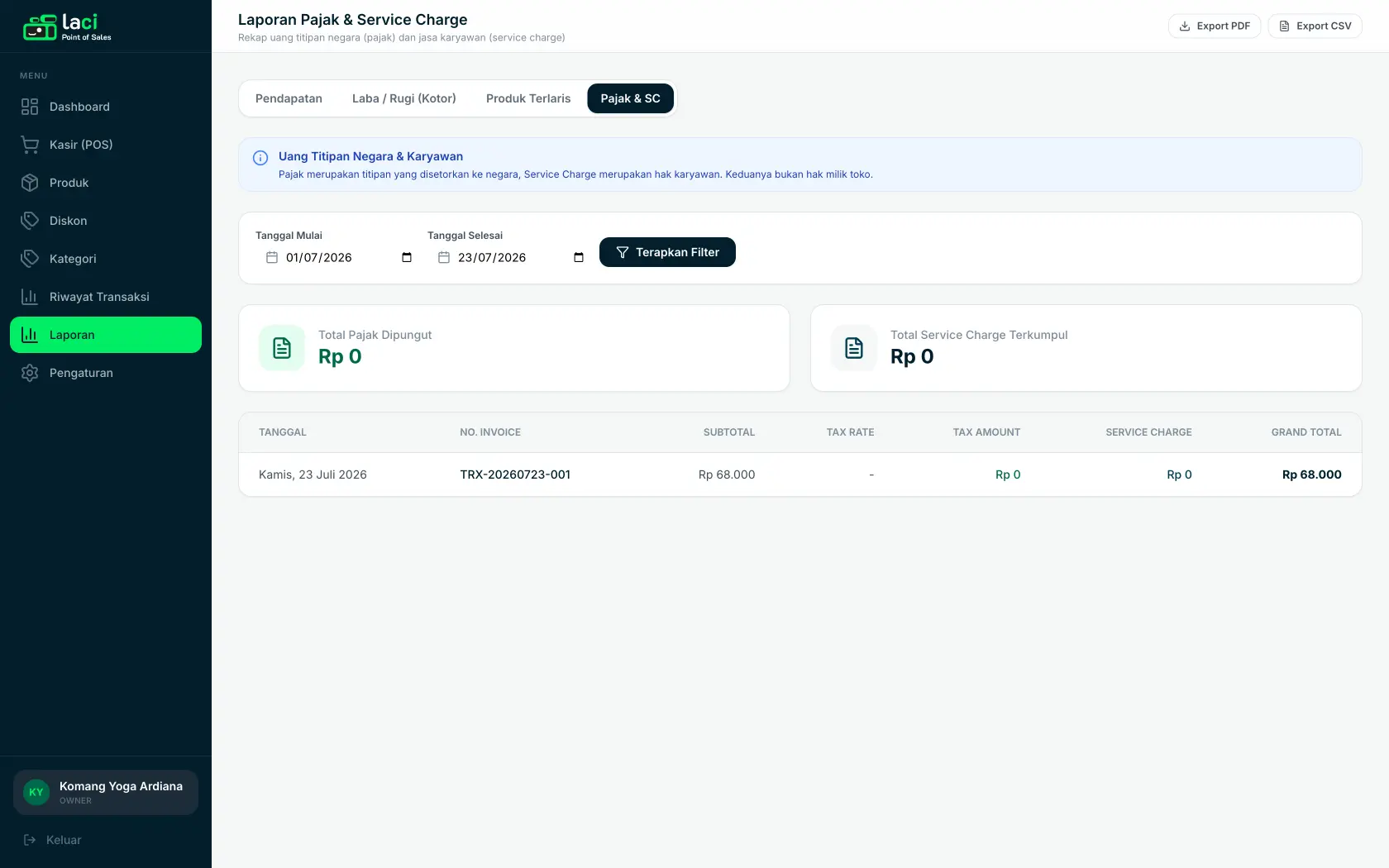Click the Uang Titipan Negara & Karyawan heading
Viewport: 1389px width, 868px height.
(x=370, y=156)
